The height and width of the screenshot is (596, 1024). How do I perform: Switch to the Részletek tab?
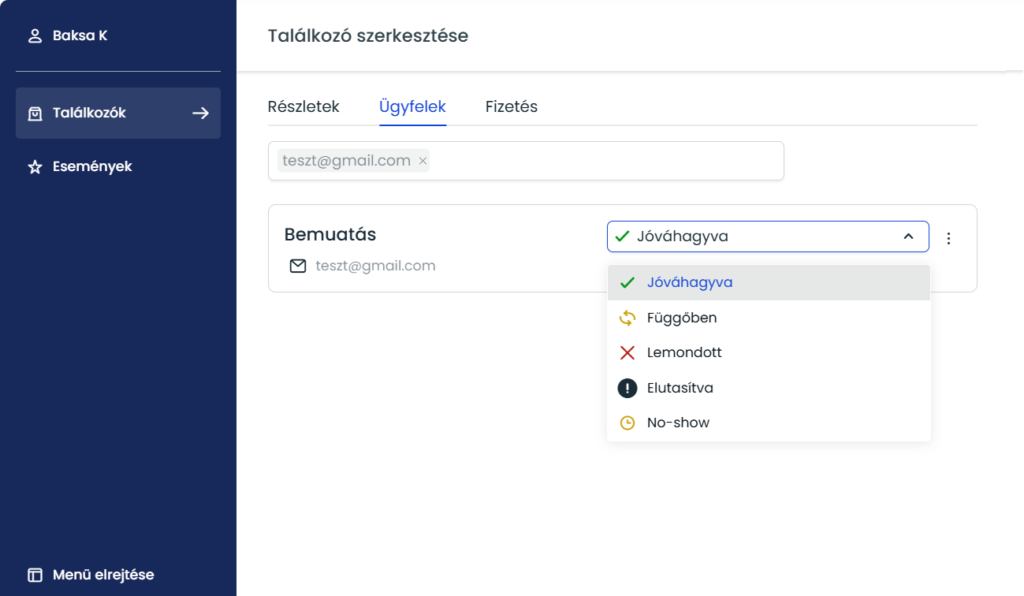[x=304, y=107]
